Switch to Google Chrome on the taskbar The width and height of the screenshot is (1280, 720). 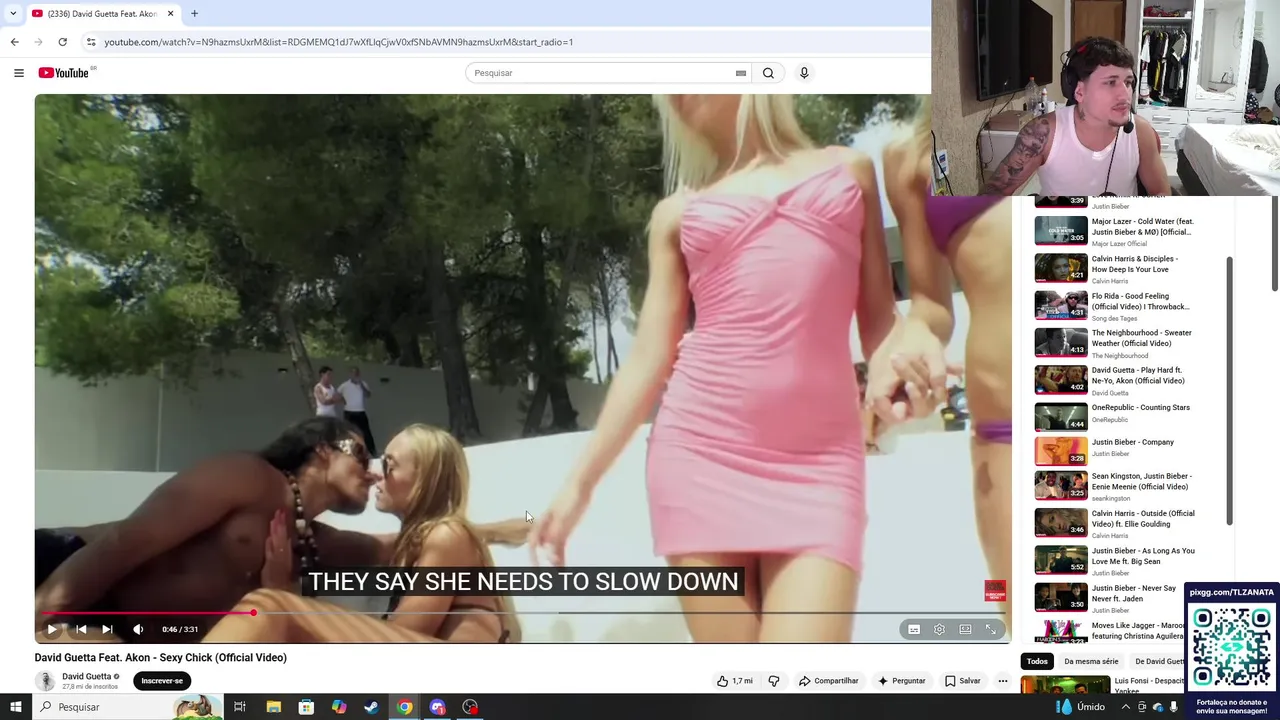point(404,707)
